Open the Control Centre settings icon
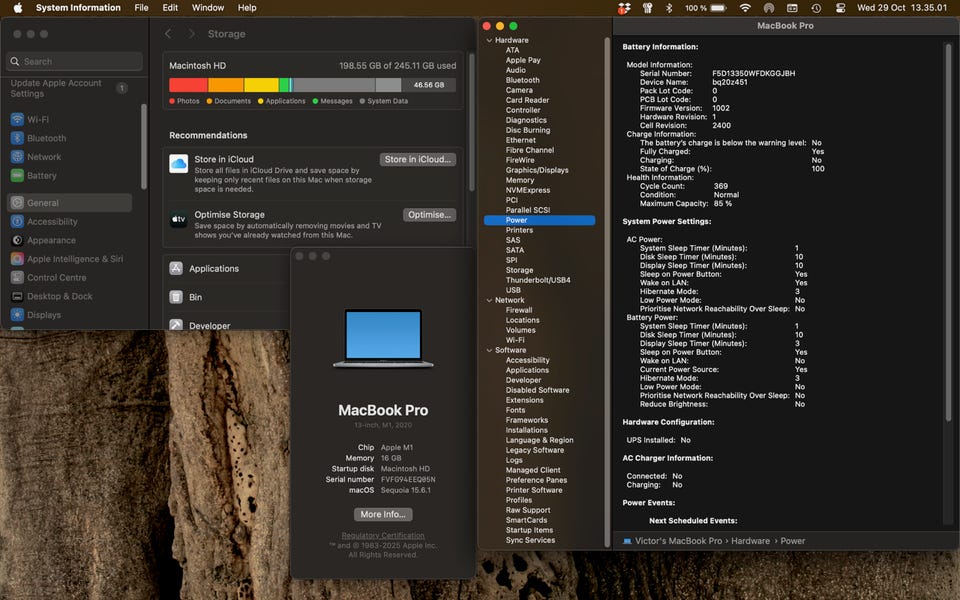 tap(17, 278)
